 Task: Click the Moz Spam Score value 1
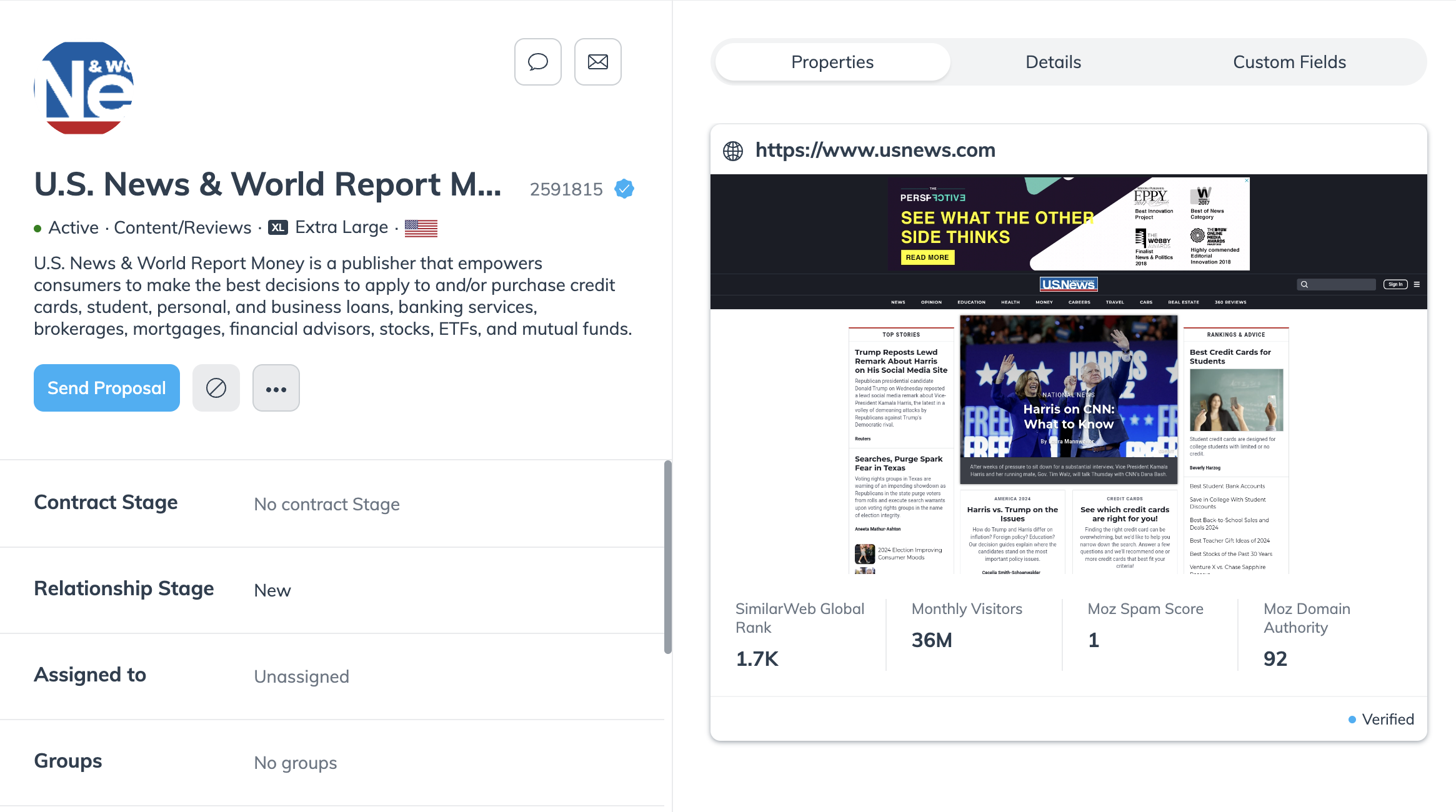[x=1094, y=640]
